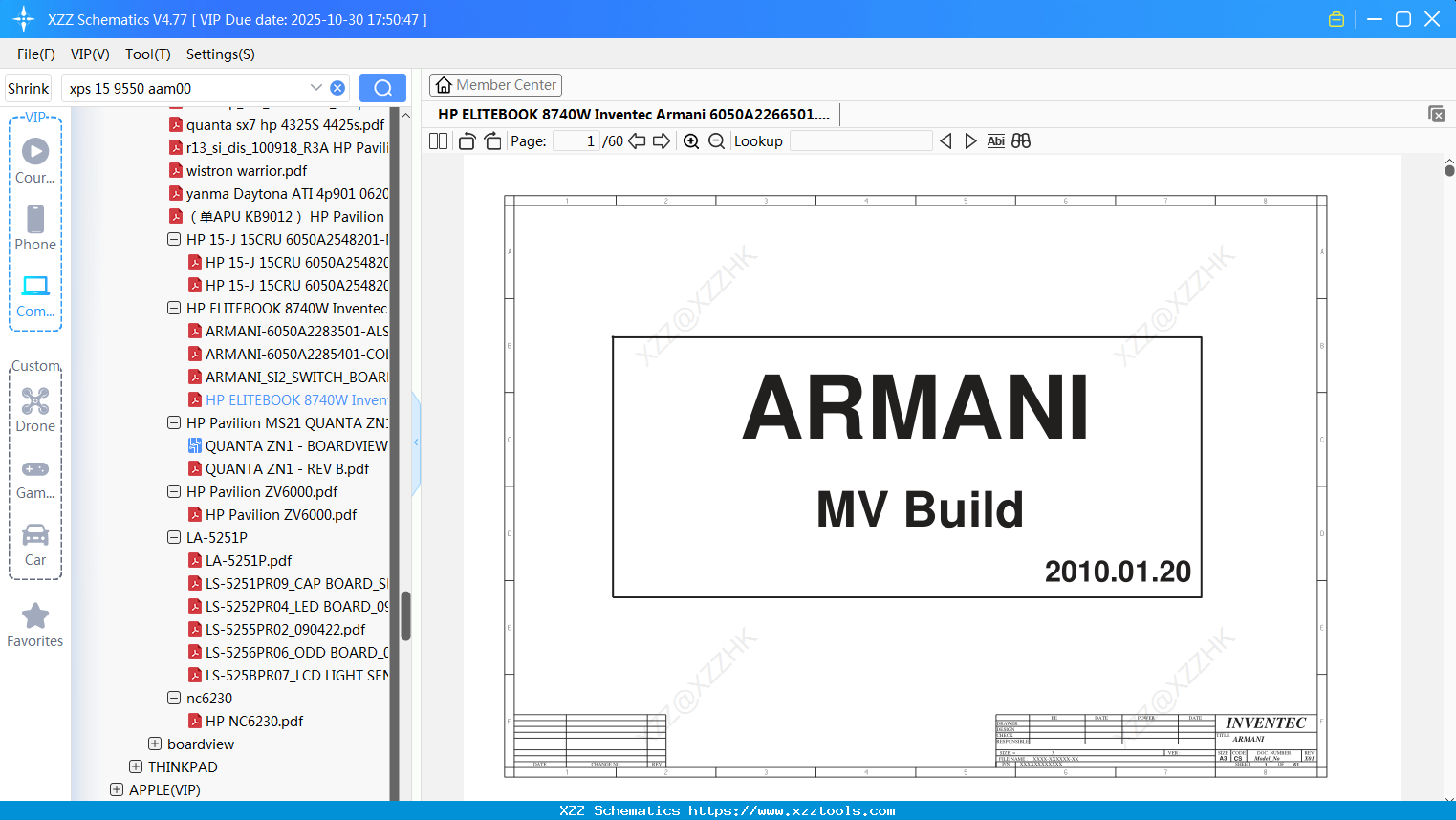Rotate page clockwise

(x=492, y=140)
